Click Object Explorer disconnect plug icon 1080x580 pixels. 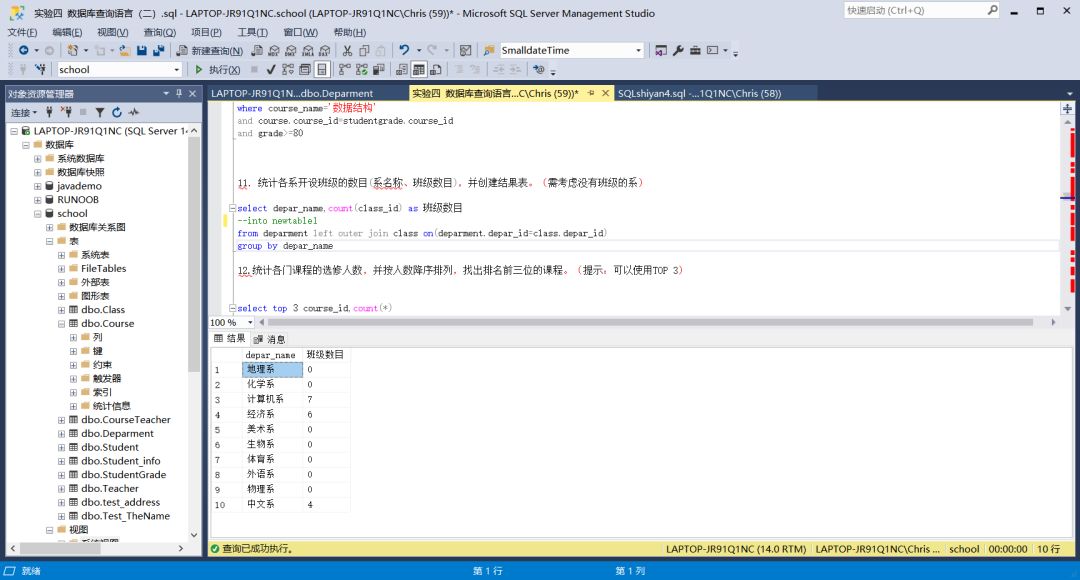(65, 112)
